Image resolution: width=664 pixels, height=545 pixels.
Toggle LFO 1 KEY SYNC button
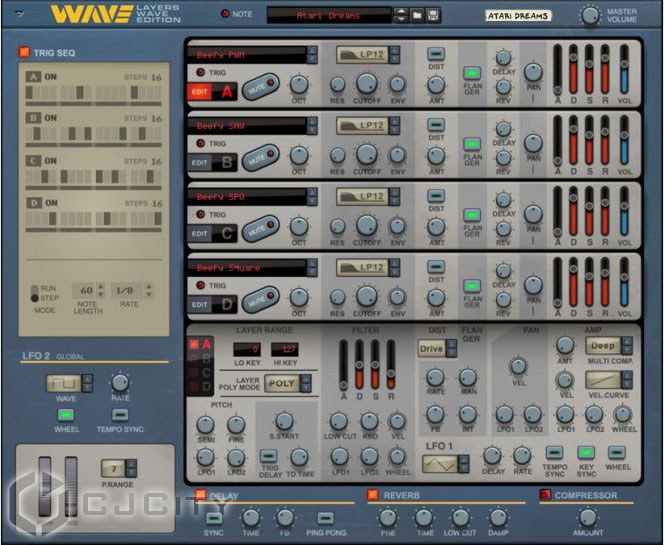tap(586, 453)
